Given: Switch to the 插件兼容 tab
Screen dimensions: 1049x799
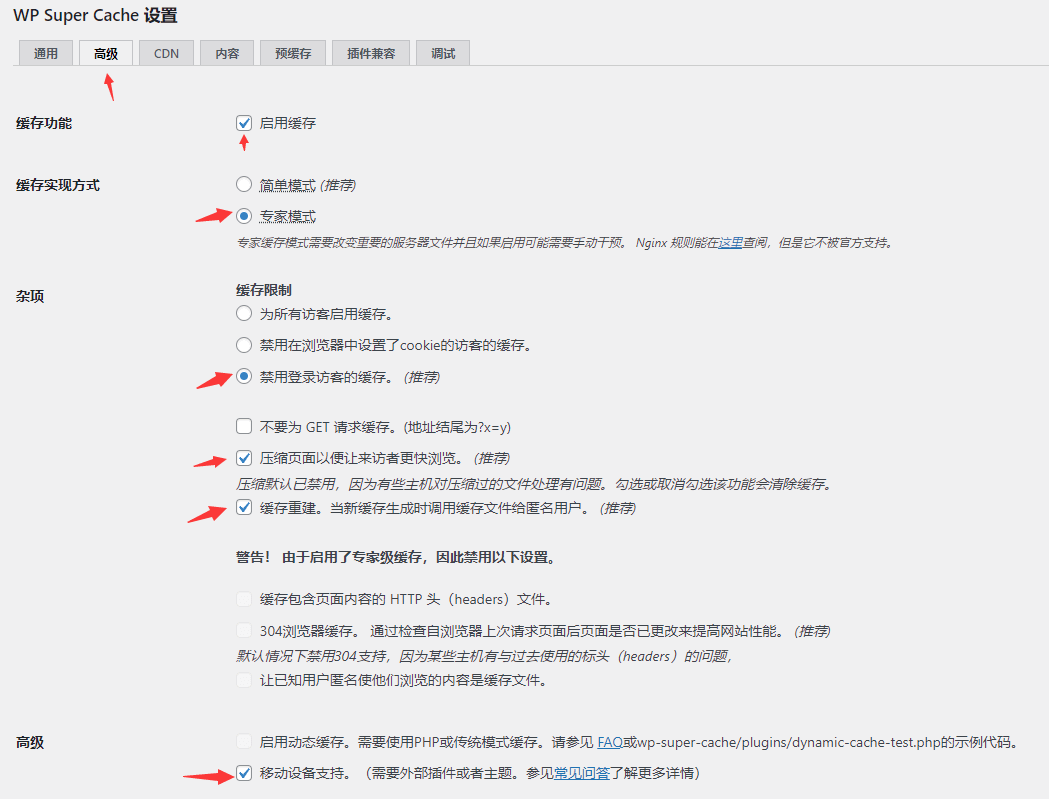Looking at the screenshot, I should tap(371, 54).
